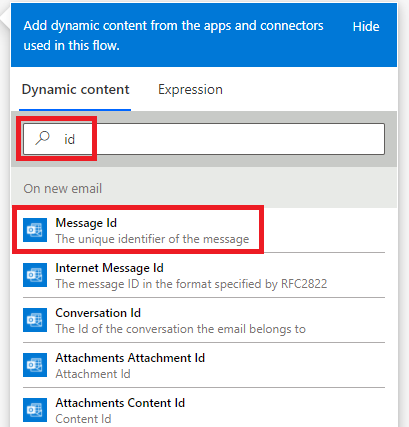Switch to the Expression tab
The image size is (409, 427).
pos(190,90)
